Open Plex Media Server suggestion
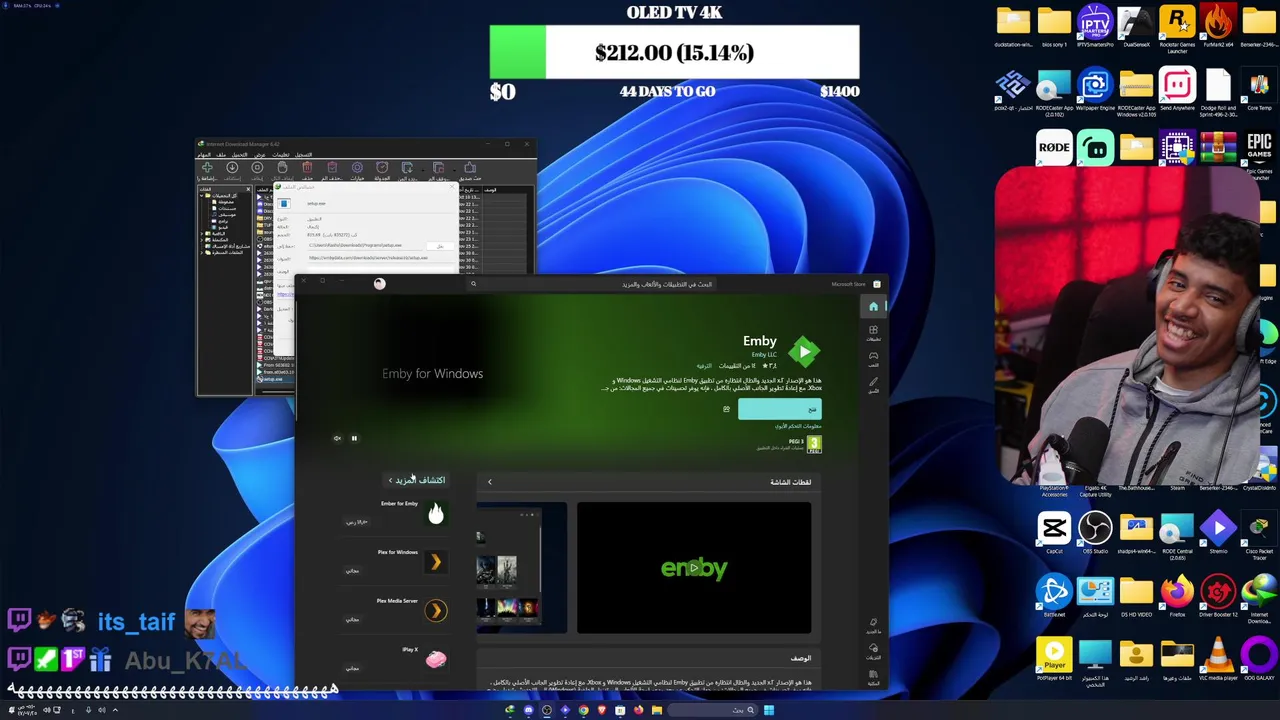 tap(397, 610)
